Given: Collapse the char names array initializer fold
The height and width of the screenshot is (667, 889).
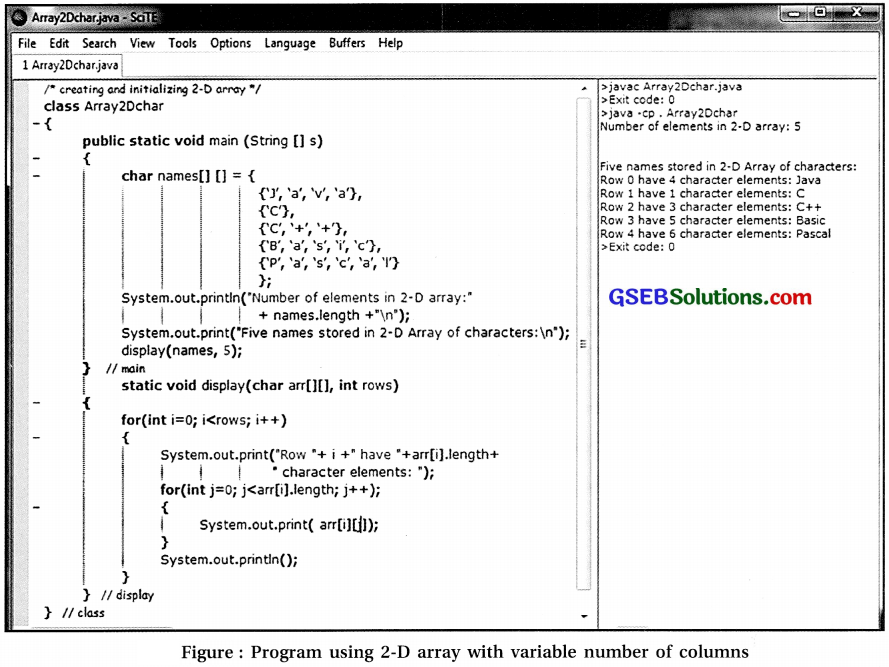Looking at the screenshot, I should pos(37,176).
